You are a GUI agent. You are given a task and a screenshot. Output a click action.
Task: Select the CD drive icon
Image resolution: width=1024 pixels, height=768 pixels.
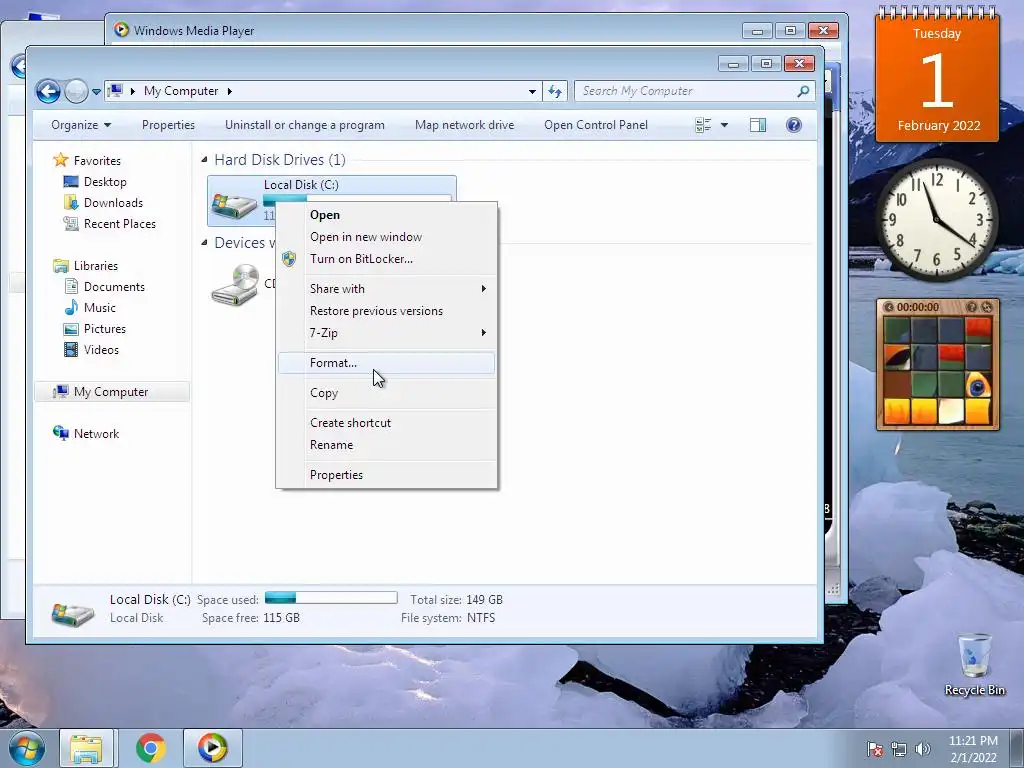(235, 285)
